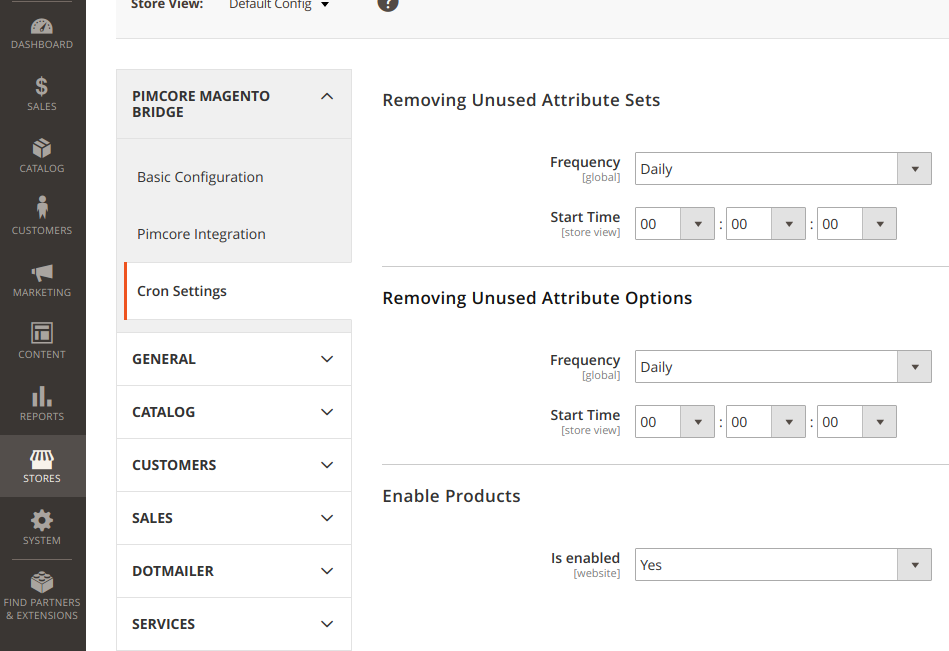Click the help question mark icon
The image size is (949, 651).
pyautogui.click(x=388, y=4)
